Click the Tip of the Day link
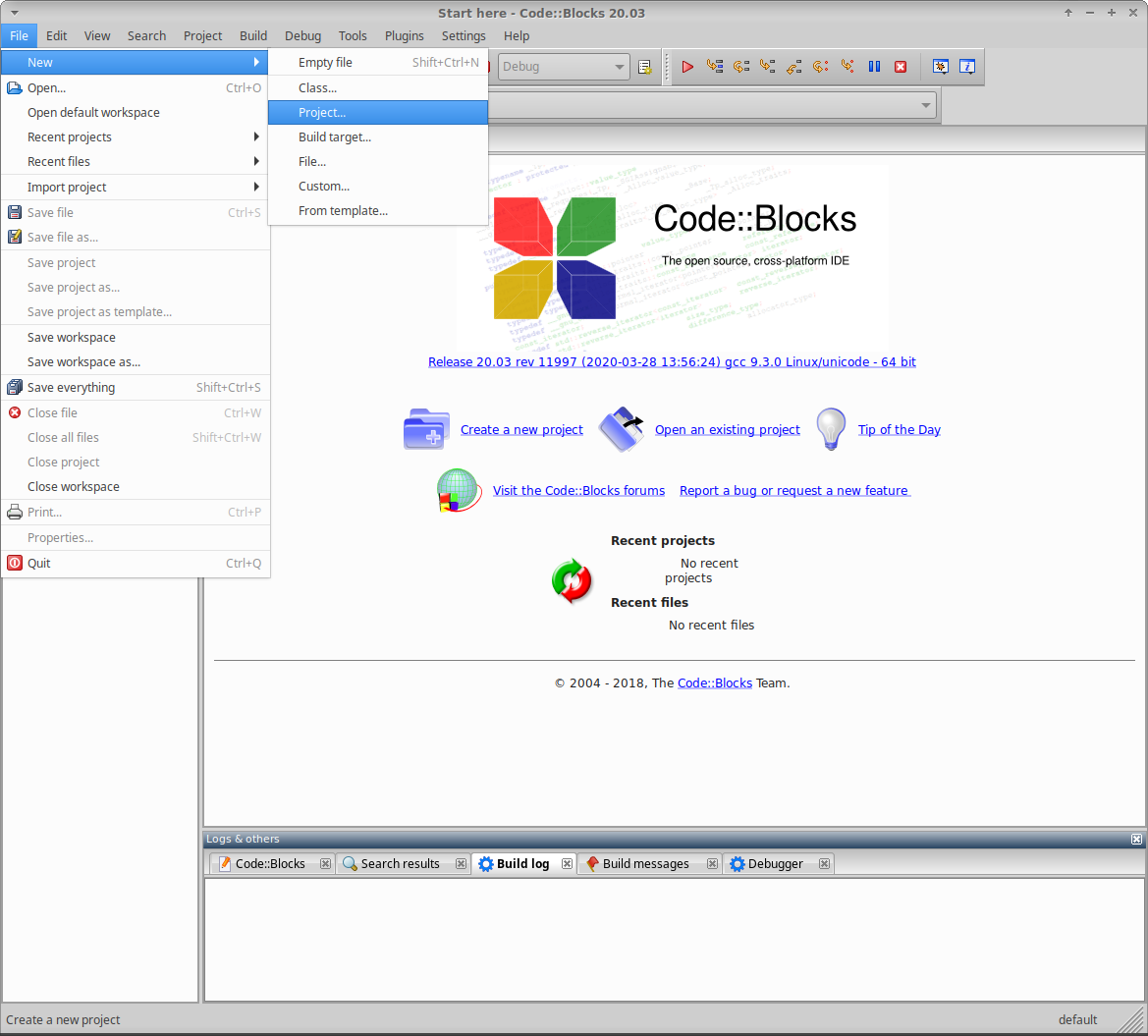This screenshot has height=1036, width=1148. tap(899, 429)
